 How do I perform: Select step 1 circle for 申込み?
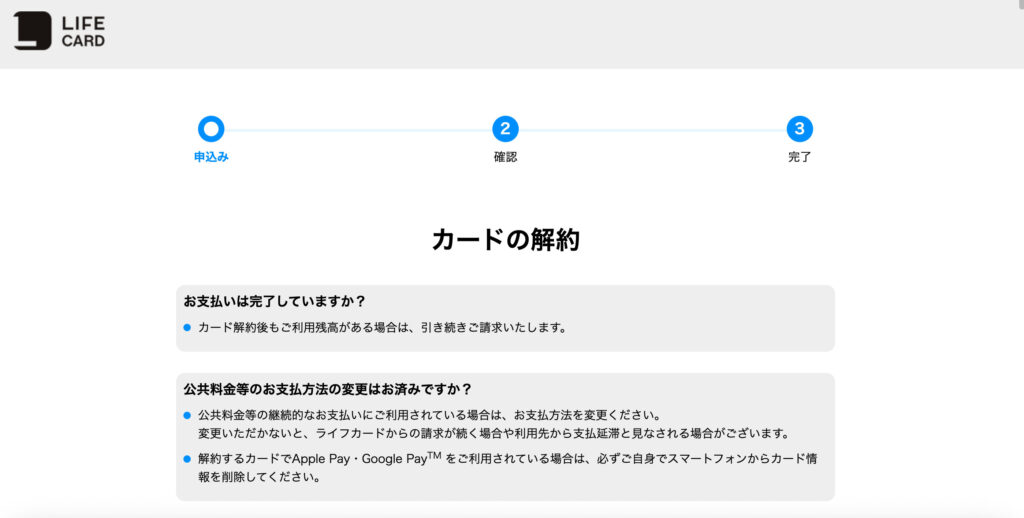211,129
